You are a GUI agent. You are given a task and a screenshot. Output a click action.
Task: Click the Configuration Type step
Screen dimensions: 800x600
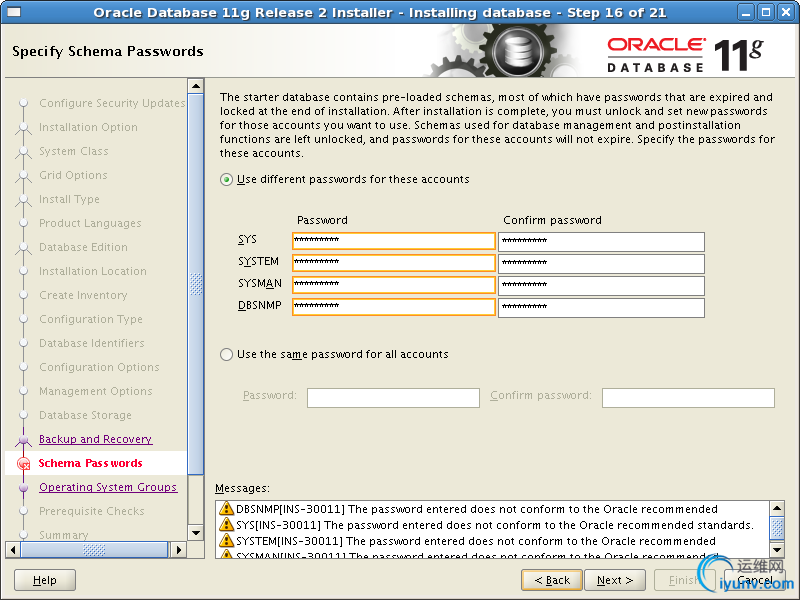coord(91,319)
